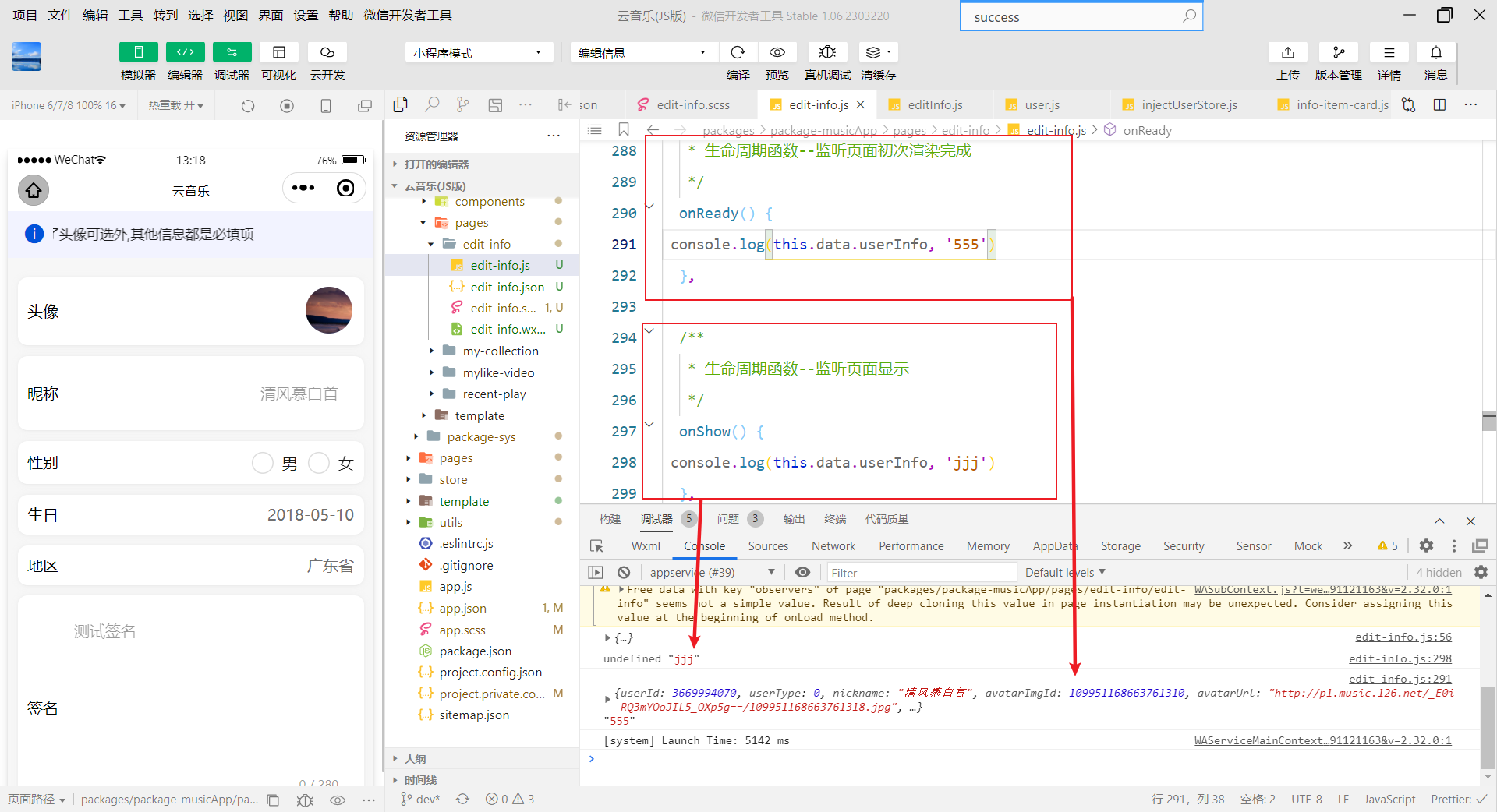The image size is (1497, 812).
Task: Open the source control branch icon
Action: point(463,104)
